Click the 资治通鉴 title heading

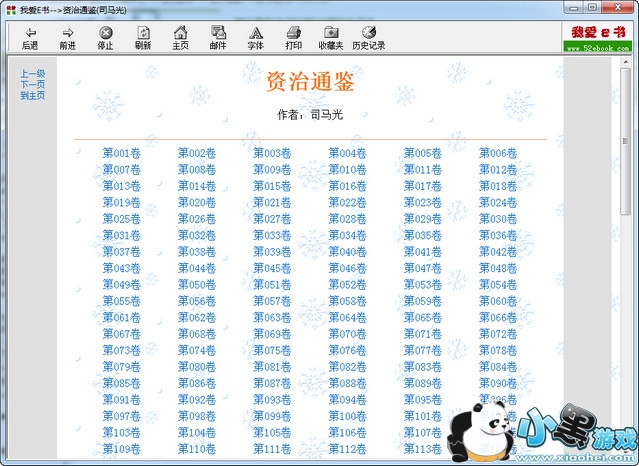tap(310, 82)
